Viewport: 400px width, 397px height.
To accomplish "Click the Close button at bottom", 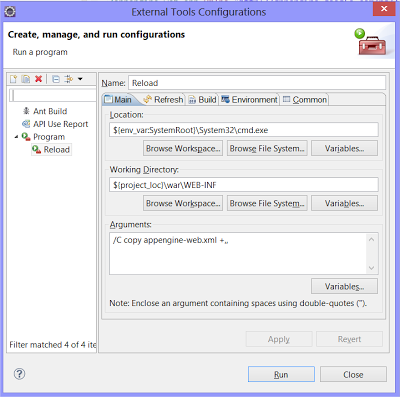I will (353, 374).
